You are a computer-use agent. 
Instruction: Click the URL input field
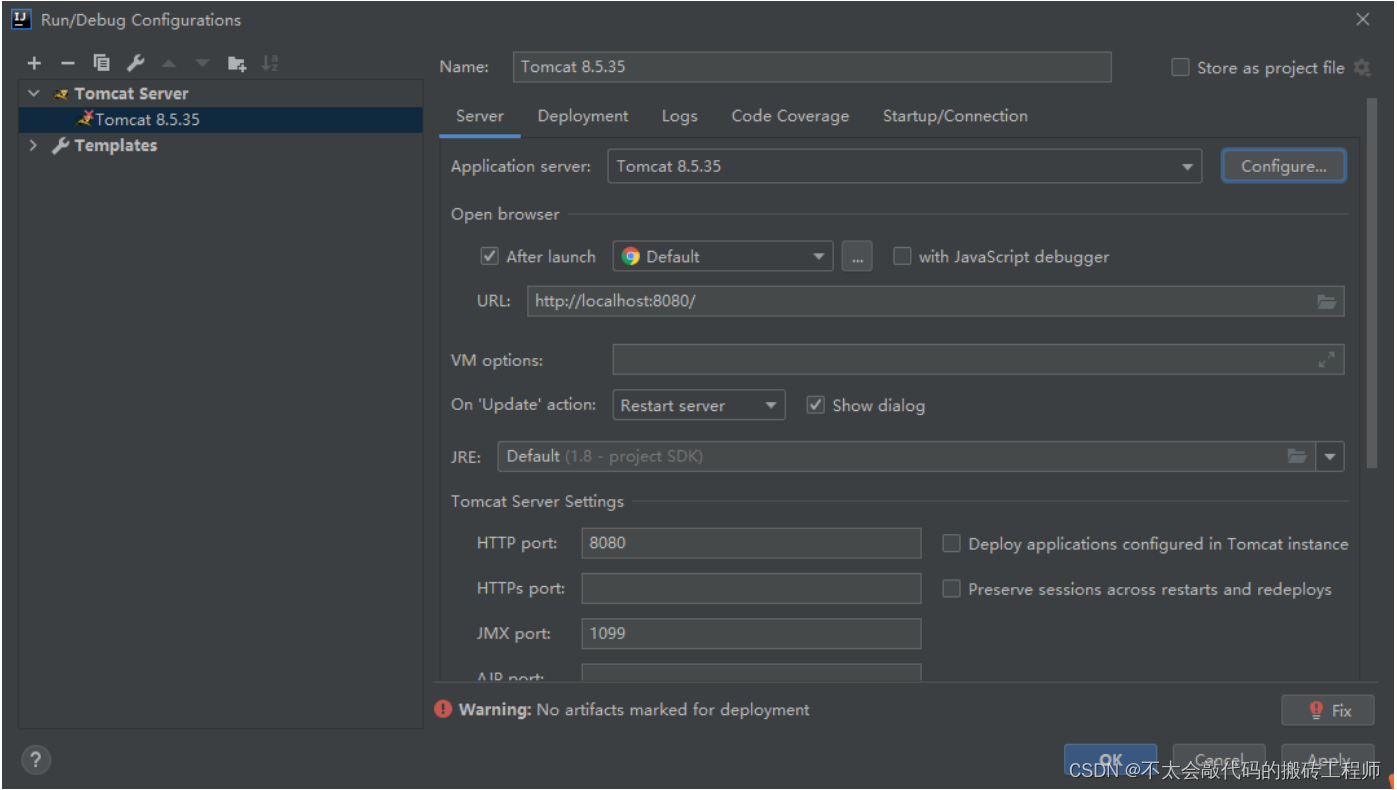point(936,301)
